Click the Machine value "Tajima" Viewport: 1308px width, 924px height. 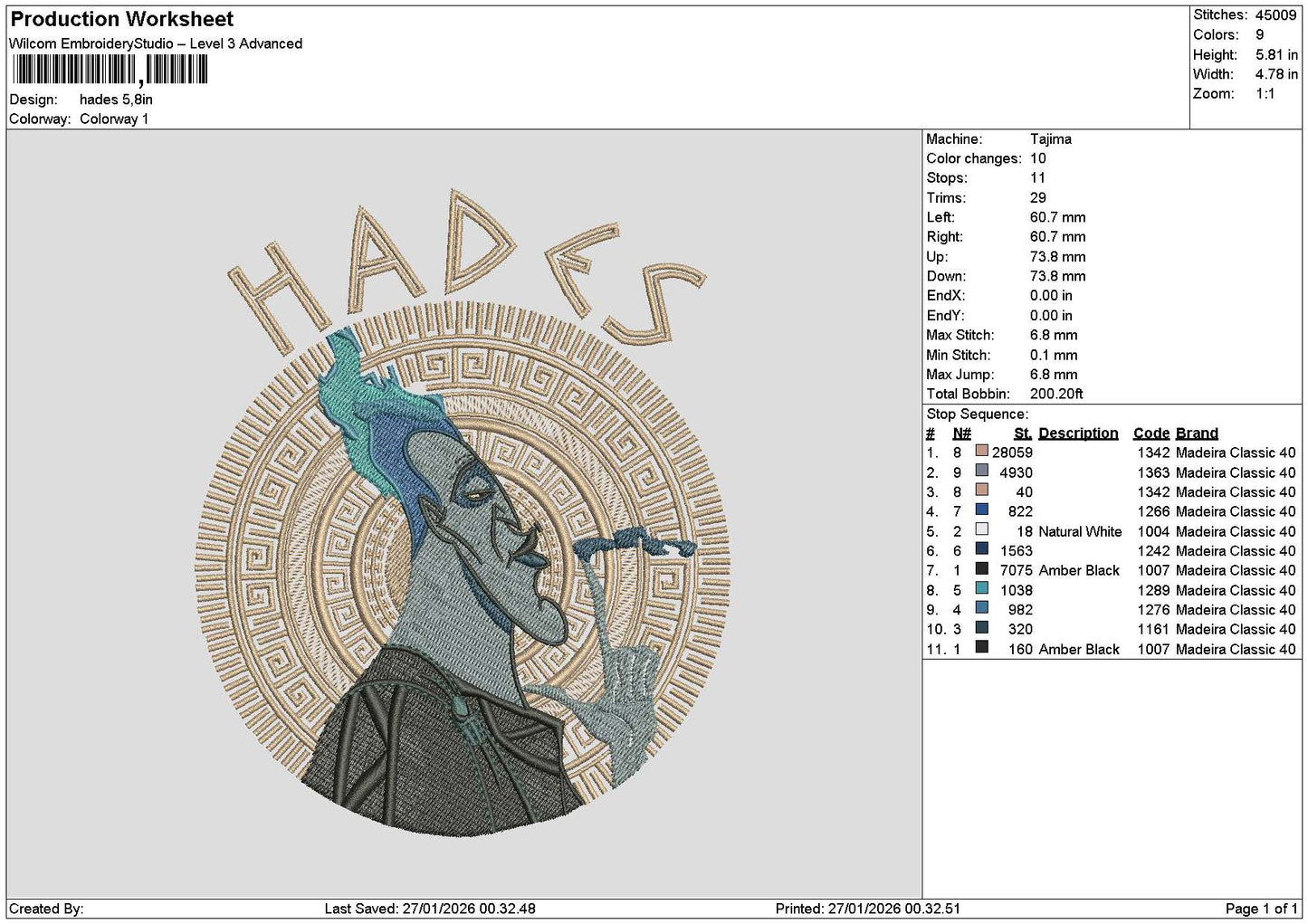tap(1051, 139)
